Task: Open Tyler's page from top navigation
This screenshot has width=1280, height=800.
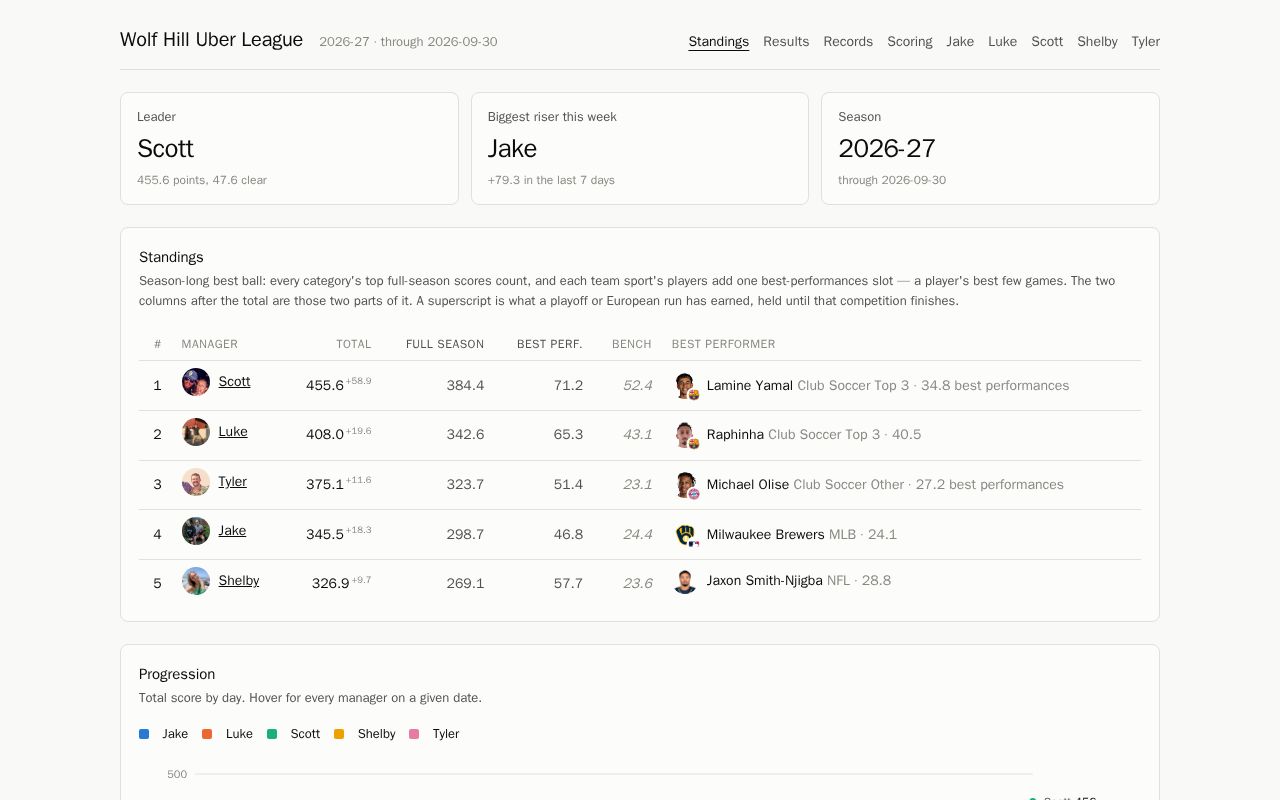Action: click(1145, 42)
